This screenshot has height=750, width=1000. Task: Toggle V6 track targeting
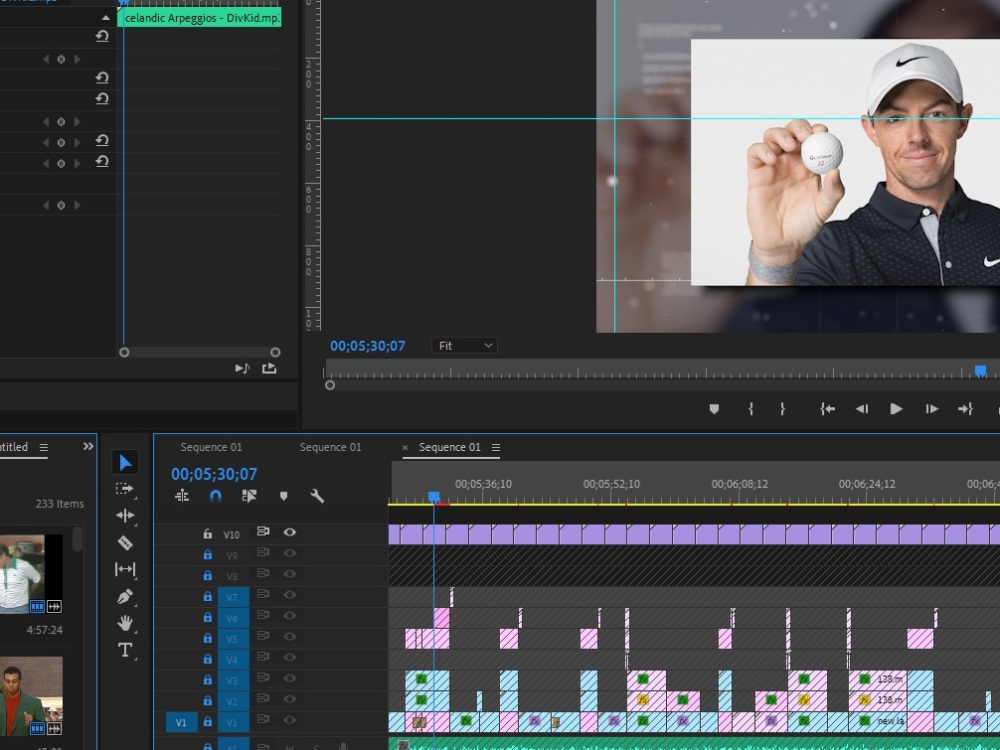coord(233,618)
